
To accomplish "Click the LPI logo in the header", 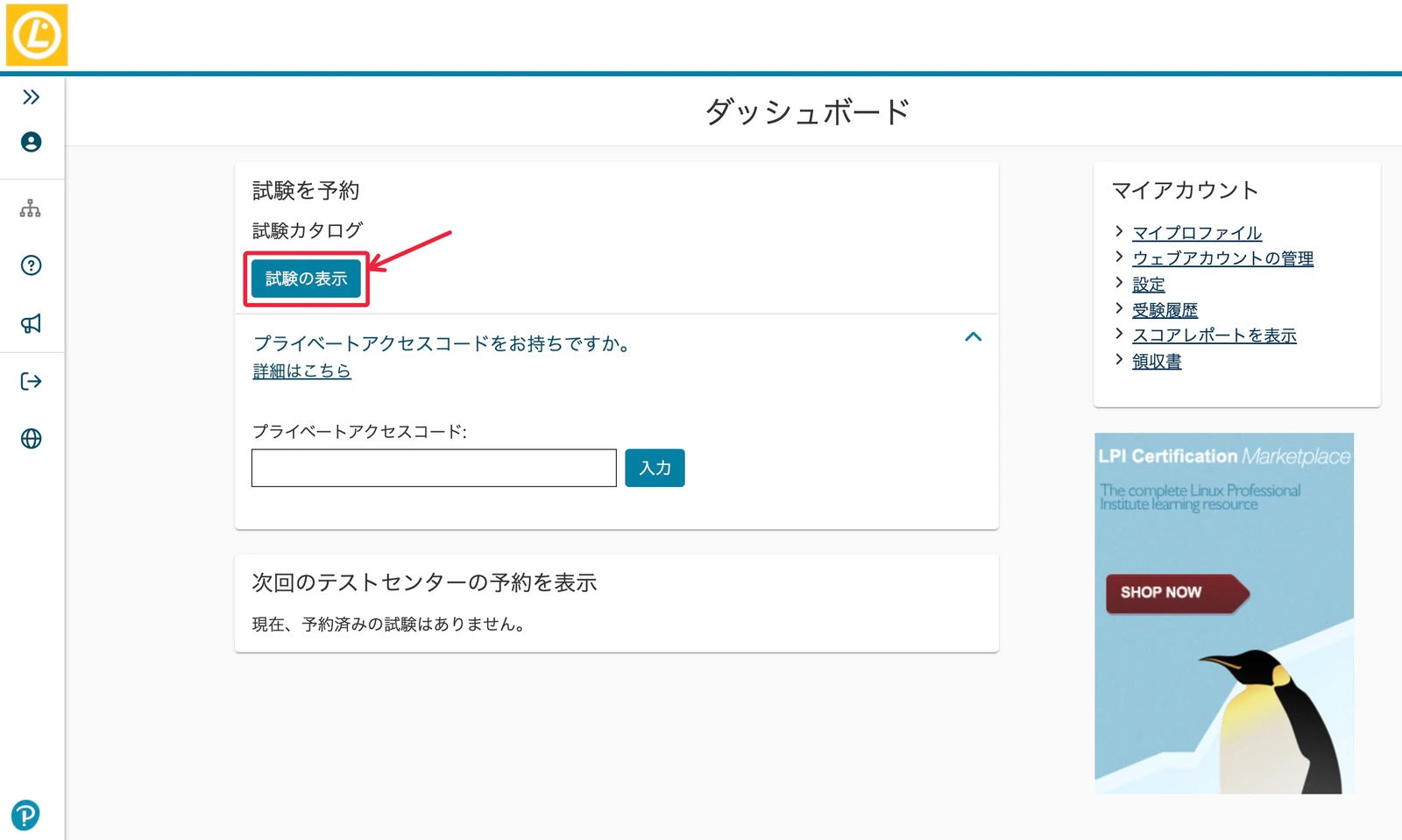I will coord(37,35).
